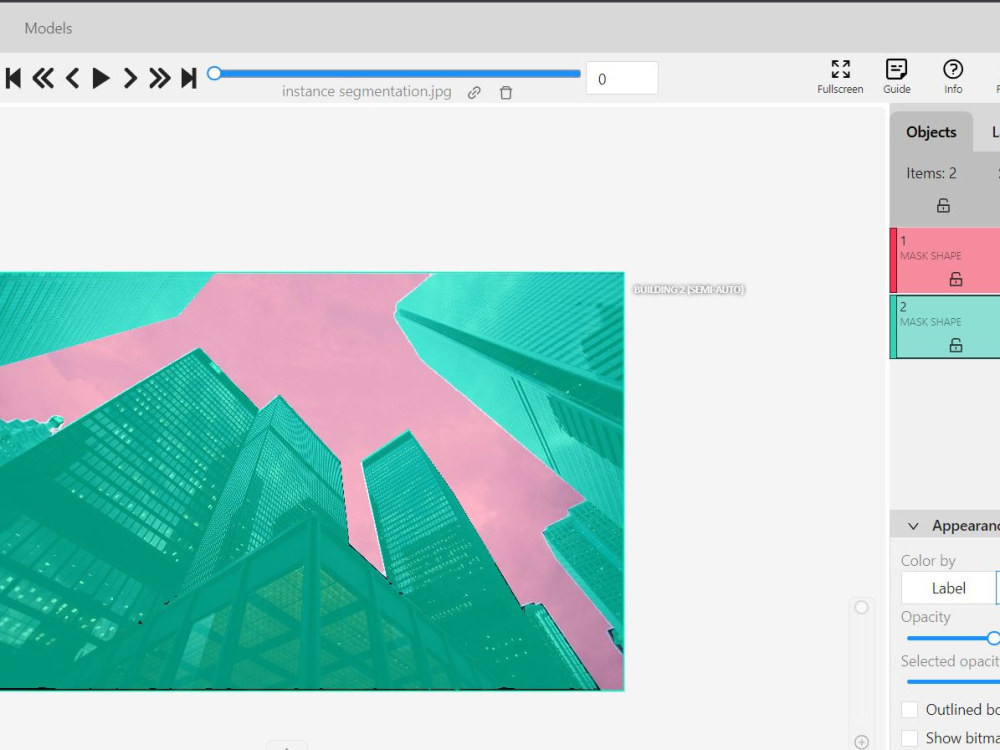Screen dimensions: 1000x750
Task: Delete the current frame with trash icon
Action: pos(505,92)
